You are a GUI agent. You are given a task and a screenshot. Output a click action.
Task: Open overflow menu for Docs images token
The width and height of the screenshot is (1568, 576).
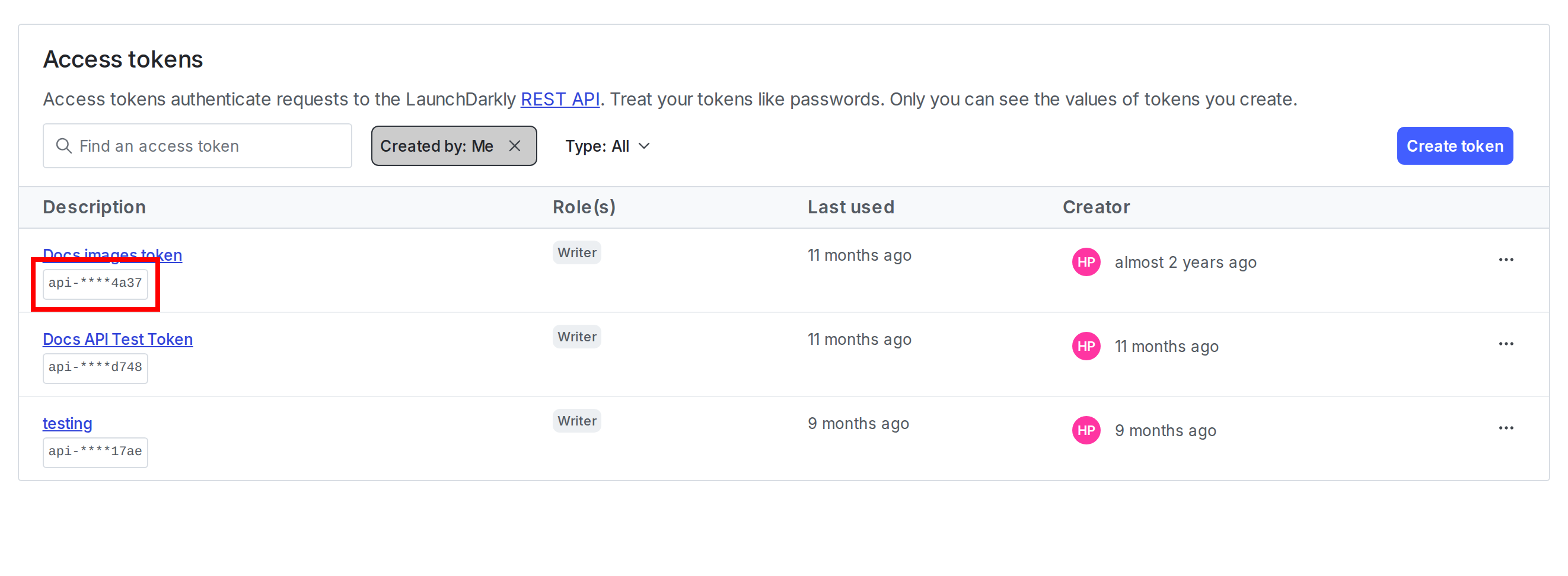tap(1506, 259)
